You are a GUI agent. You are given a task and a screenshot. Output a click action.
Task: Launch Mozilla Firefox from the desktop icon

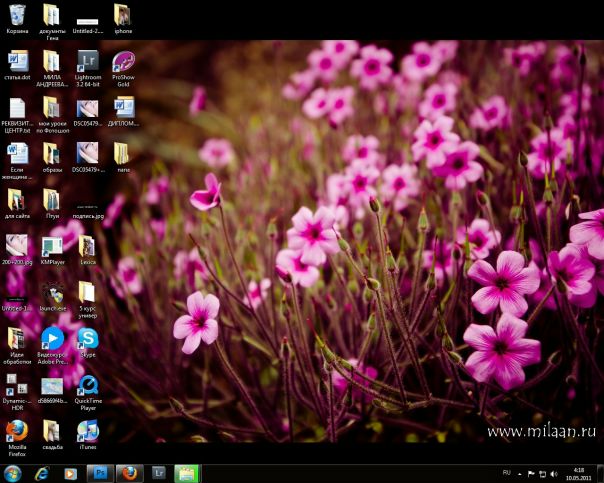pos(17,430)
